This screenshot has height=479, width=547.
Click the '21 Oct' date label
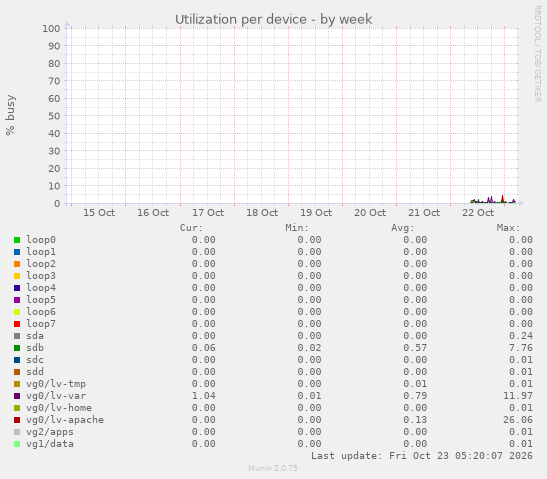pos(424,212)
